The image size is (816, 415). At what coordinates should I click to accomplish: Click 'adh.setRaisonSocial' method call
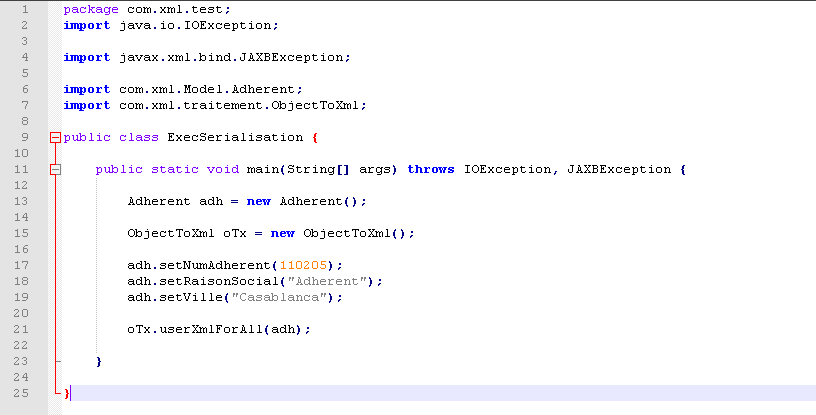(203, 281)
